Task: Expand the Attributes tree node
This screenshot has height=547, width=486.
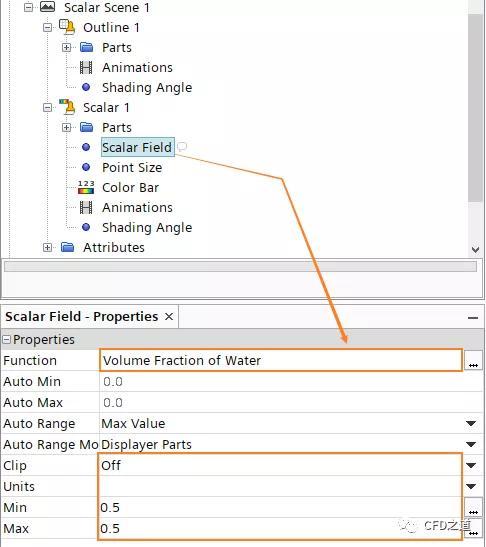Action: pos(47,247)
